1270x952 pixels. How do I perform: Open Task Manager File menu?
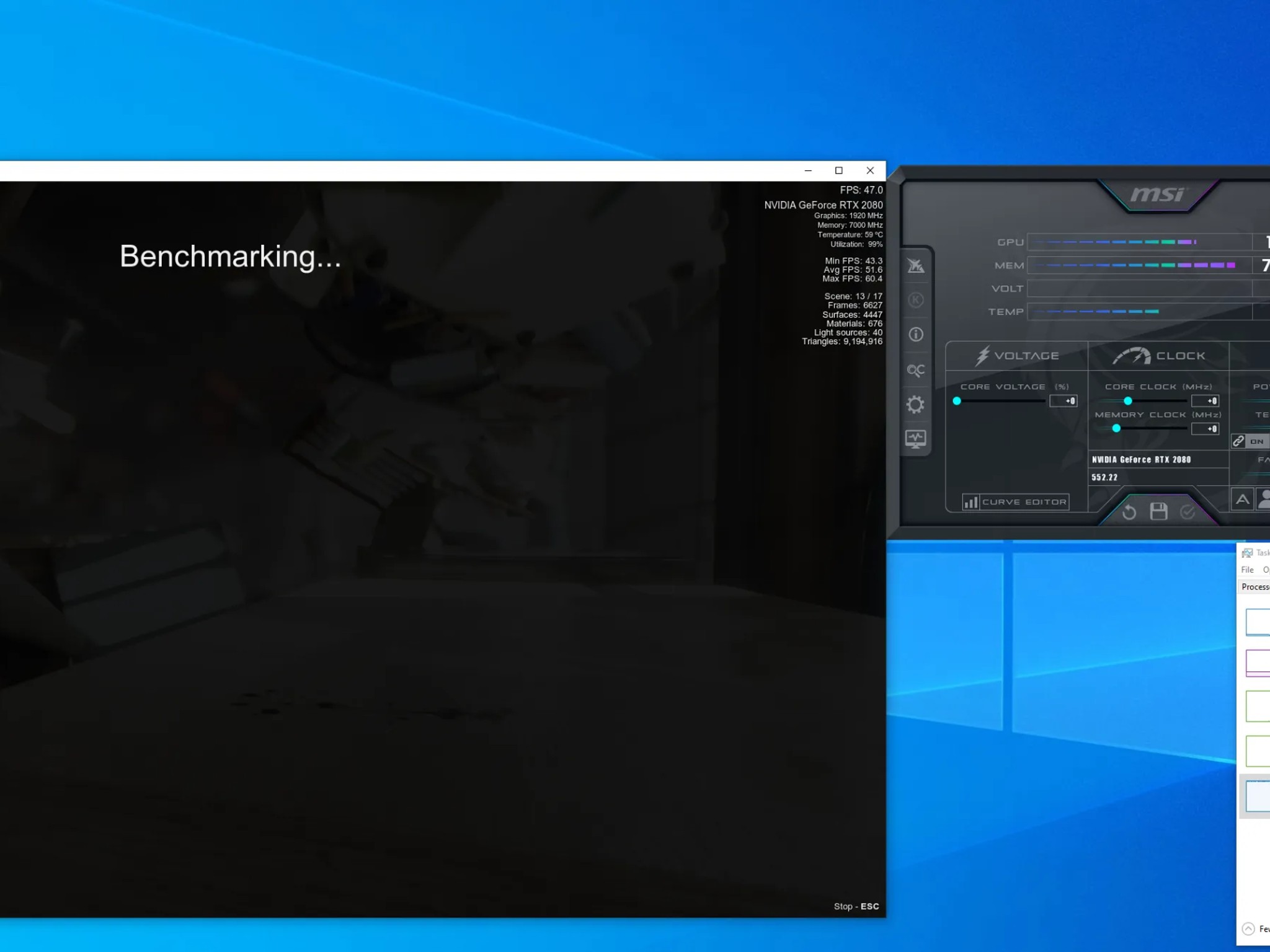pos(1248,570)
